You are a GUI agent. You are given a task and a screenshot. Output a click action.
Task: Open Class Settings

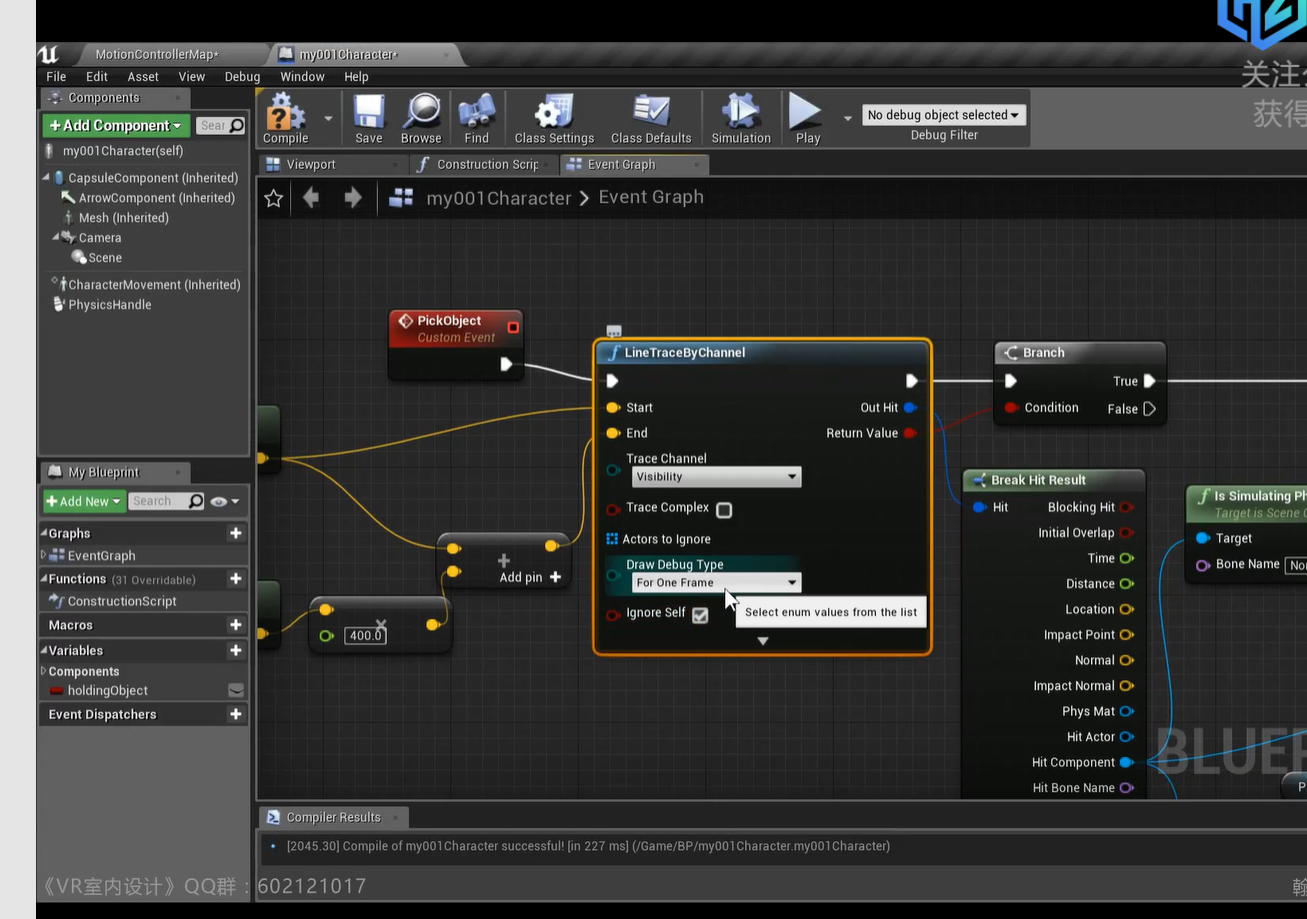tap(554, 119)
